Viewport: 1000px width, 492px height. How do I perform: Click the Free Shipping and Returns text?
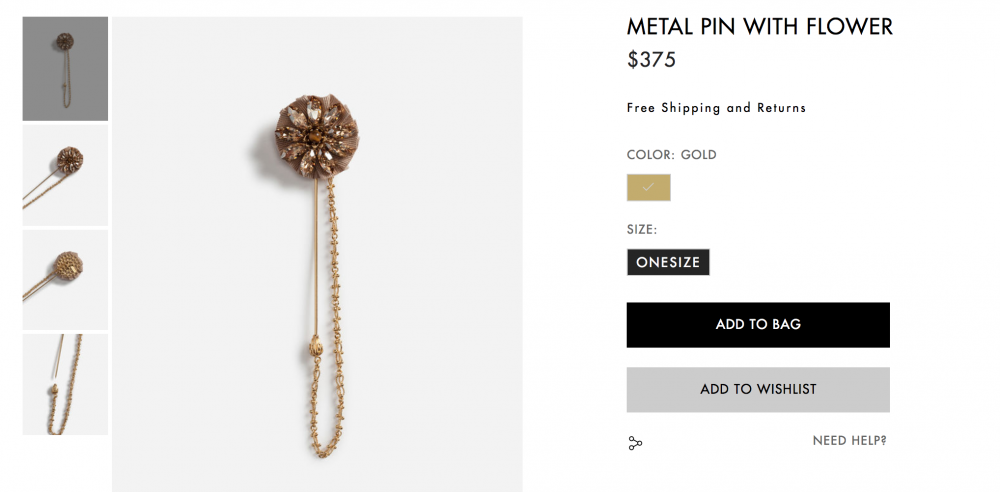point(716,108)
